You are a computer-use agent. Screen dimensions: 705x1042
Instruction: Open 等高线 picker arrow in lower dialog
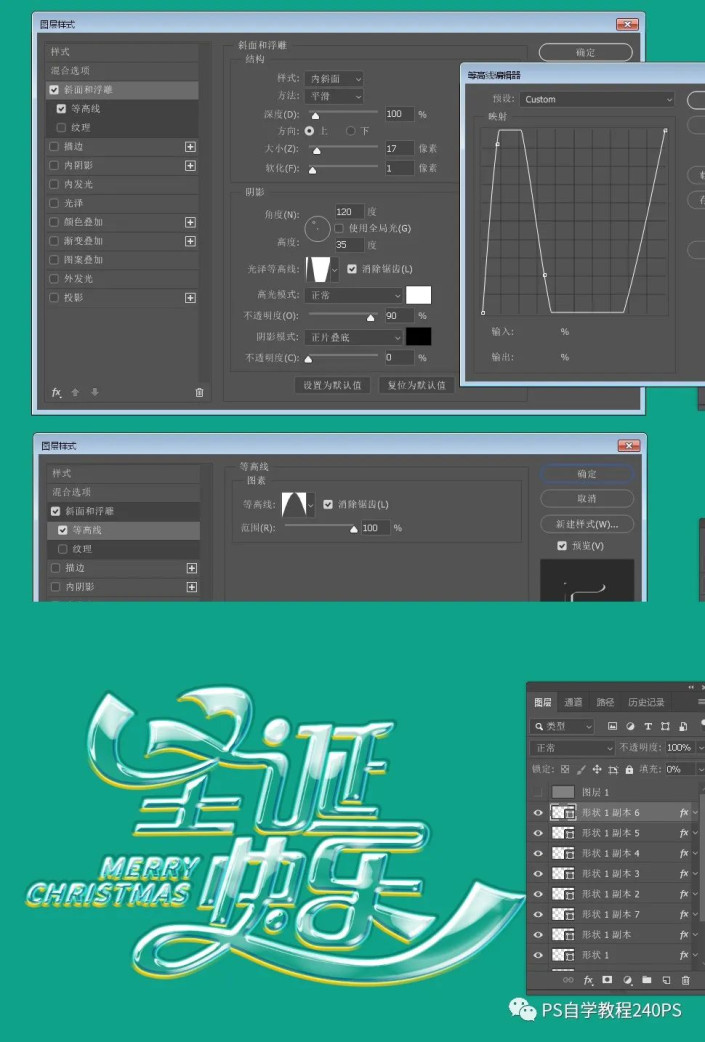tap(310, 505)
